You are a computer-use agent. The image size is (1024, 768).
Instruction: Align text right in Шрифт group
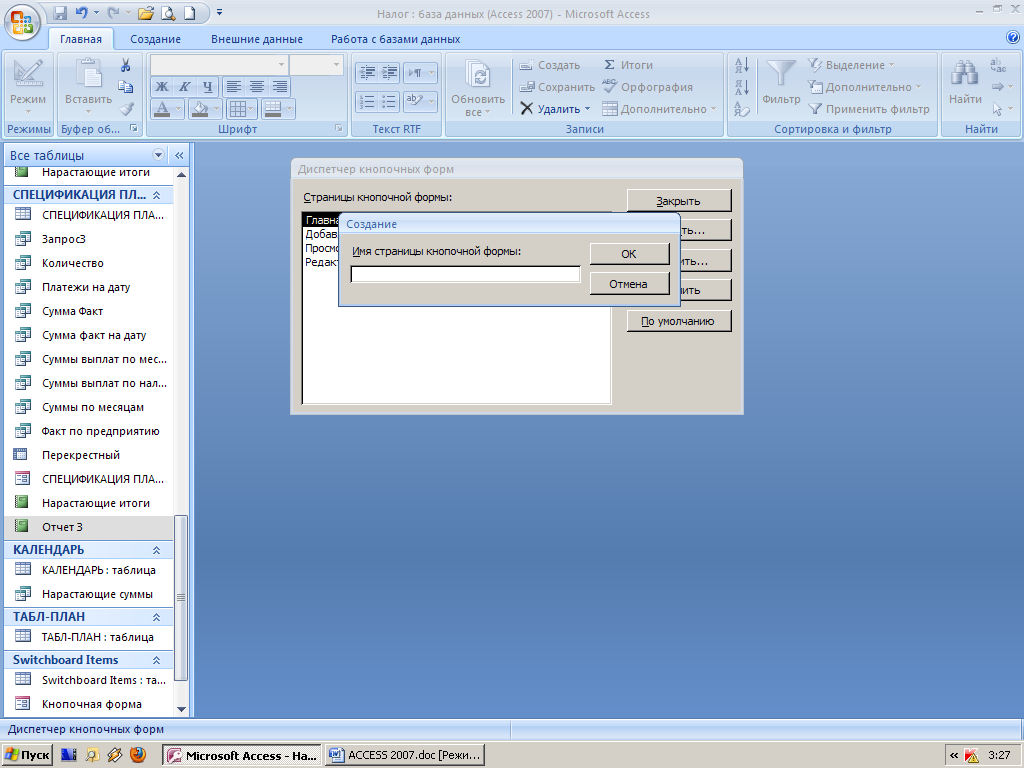click(280, 86)
